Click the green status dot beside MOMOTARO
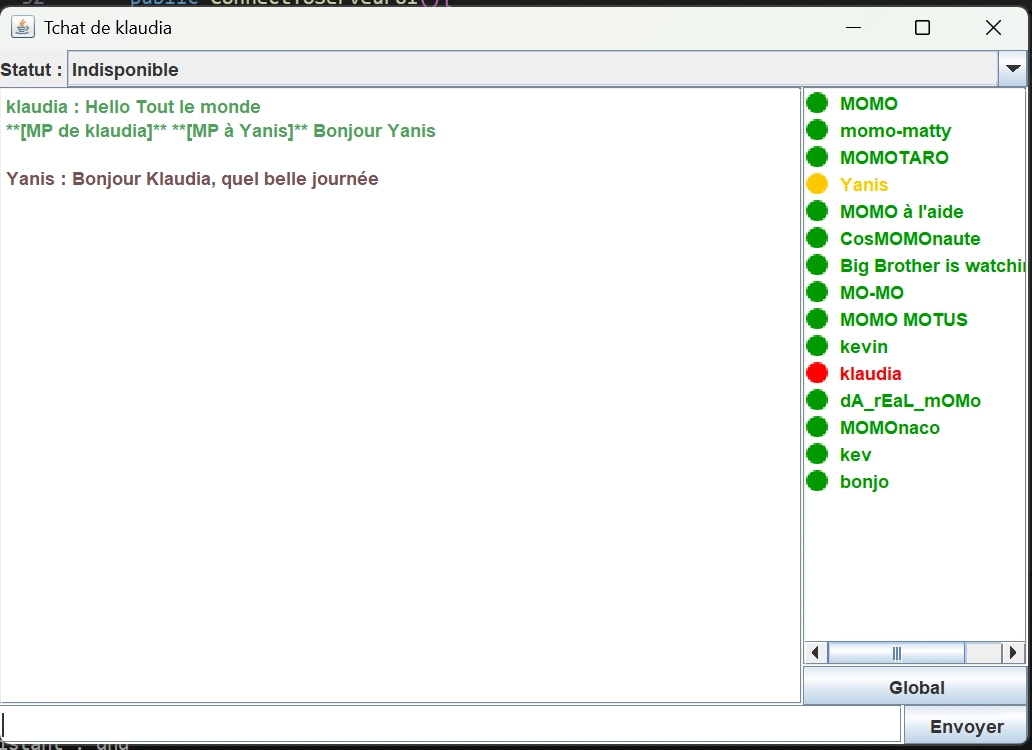1032x750 pixels. [x=817, y=157]
